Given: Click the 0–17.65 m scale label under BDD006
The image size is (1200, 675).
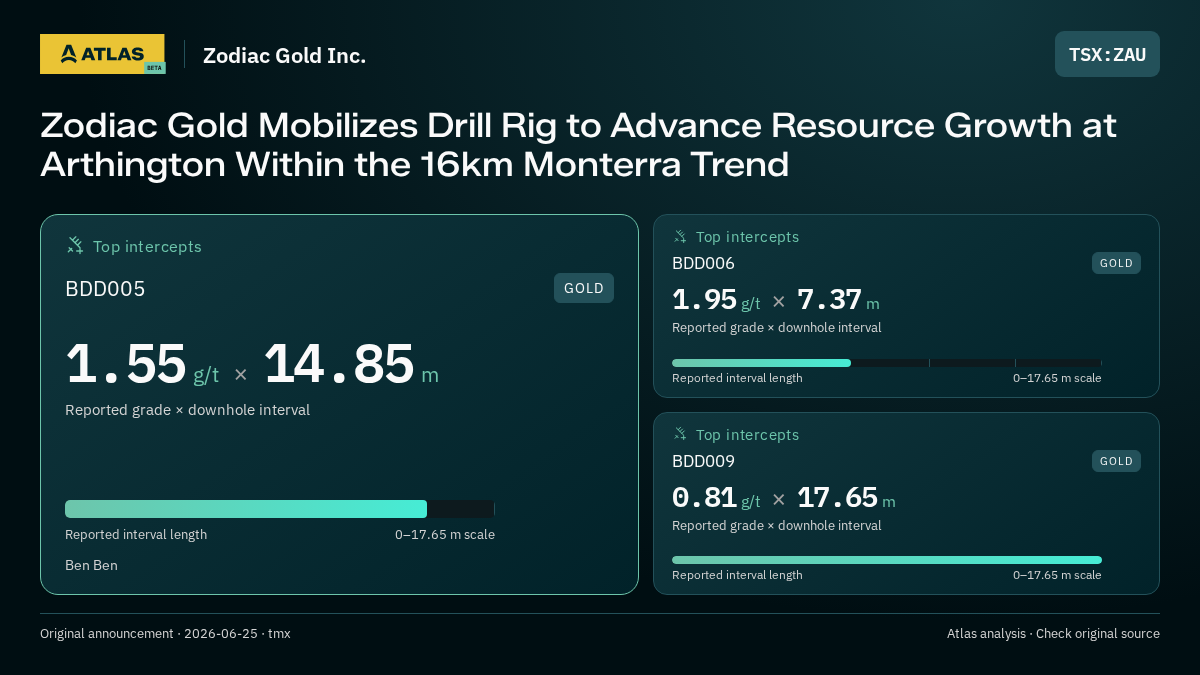Looking at the screenshot, I should (1057, 378).
